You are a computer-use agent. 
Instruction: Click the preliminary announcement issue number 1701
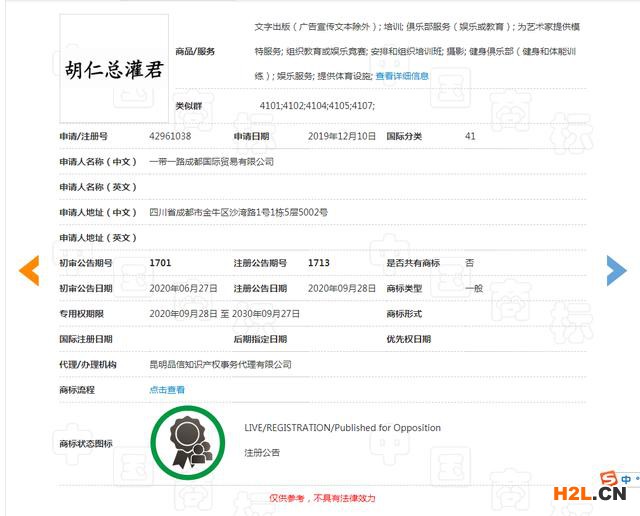point(160,263)
